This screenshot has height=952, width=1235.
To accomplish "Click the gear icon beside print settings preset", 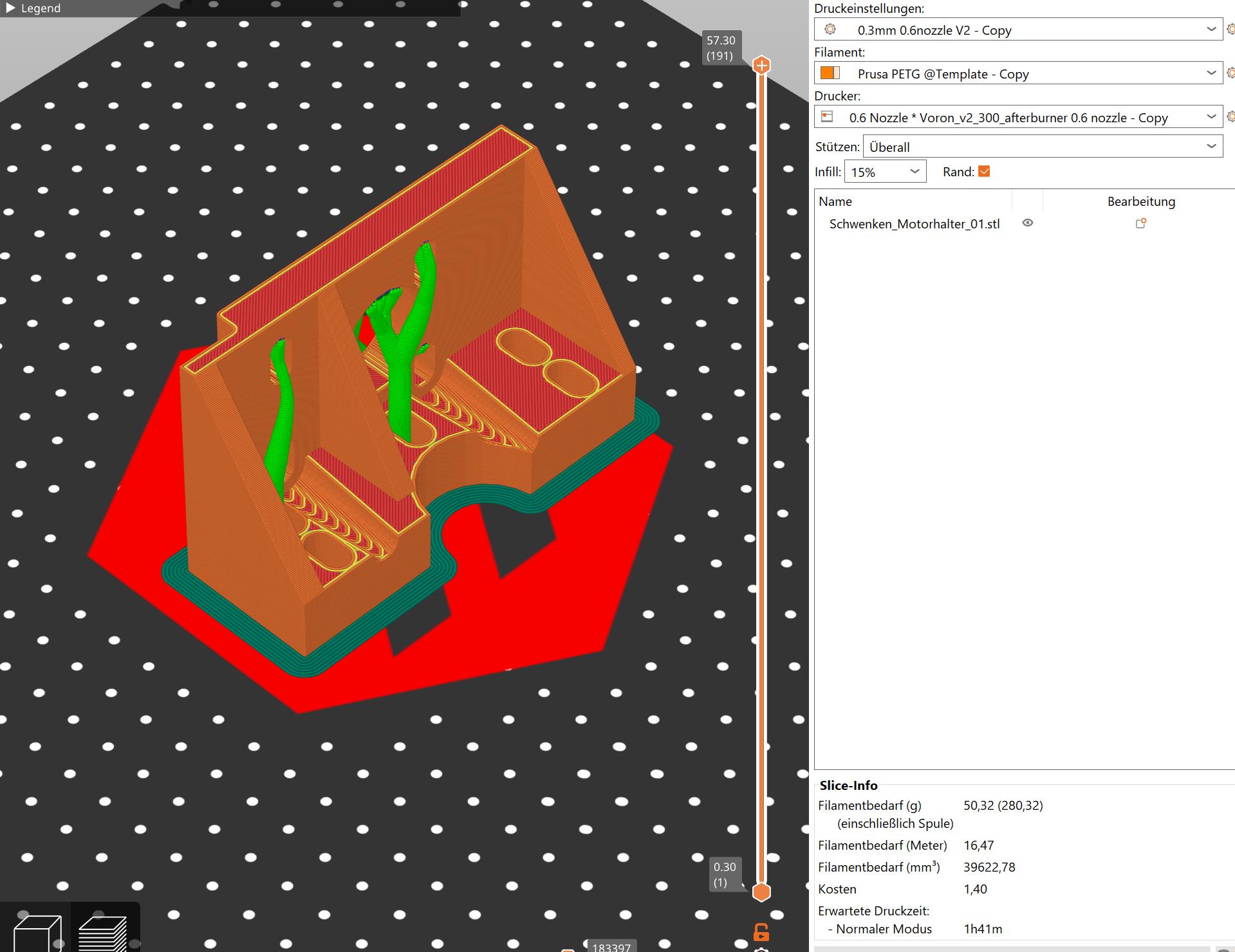I will click(1230, 30).
